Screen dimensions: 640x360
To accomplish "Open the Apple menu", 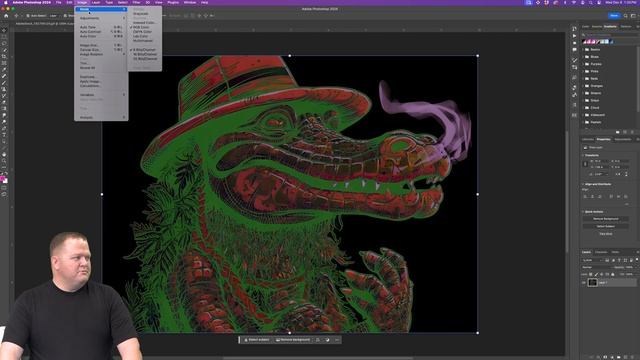I will point(6,2).
